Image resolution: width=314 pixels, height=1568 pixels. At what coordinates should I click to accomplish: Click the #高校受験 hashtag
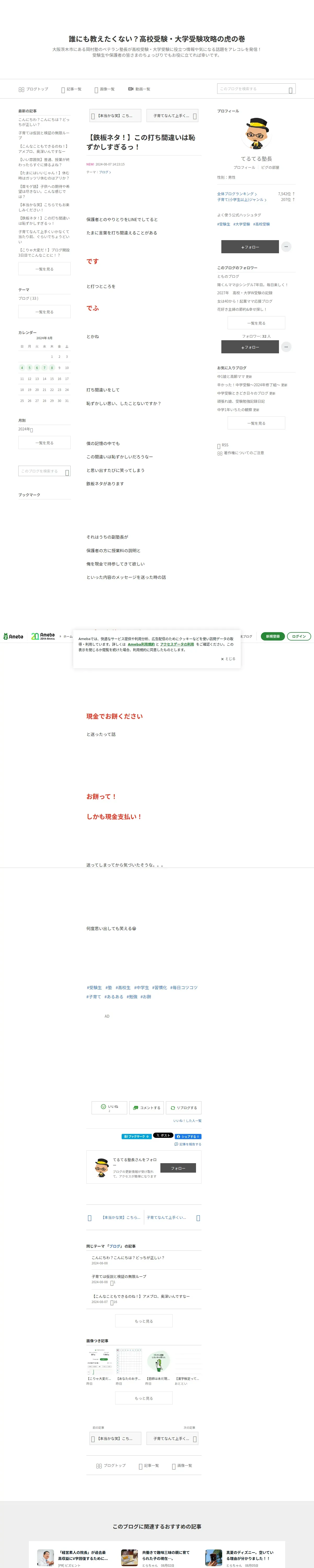click(262, 224)
